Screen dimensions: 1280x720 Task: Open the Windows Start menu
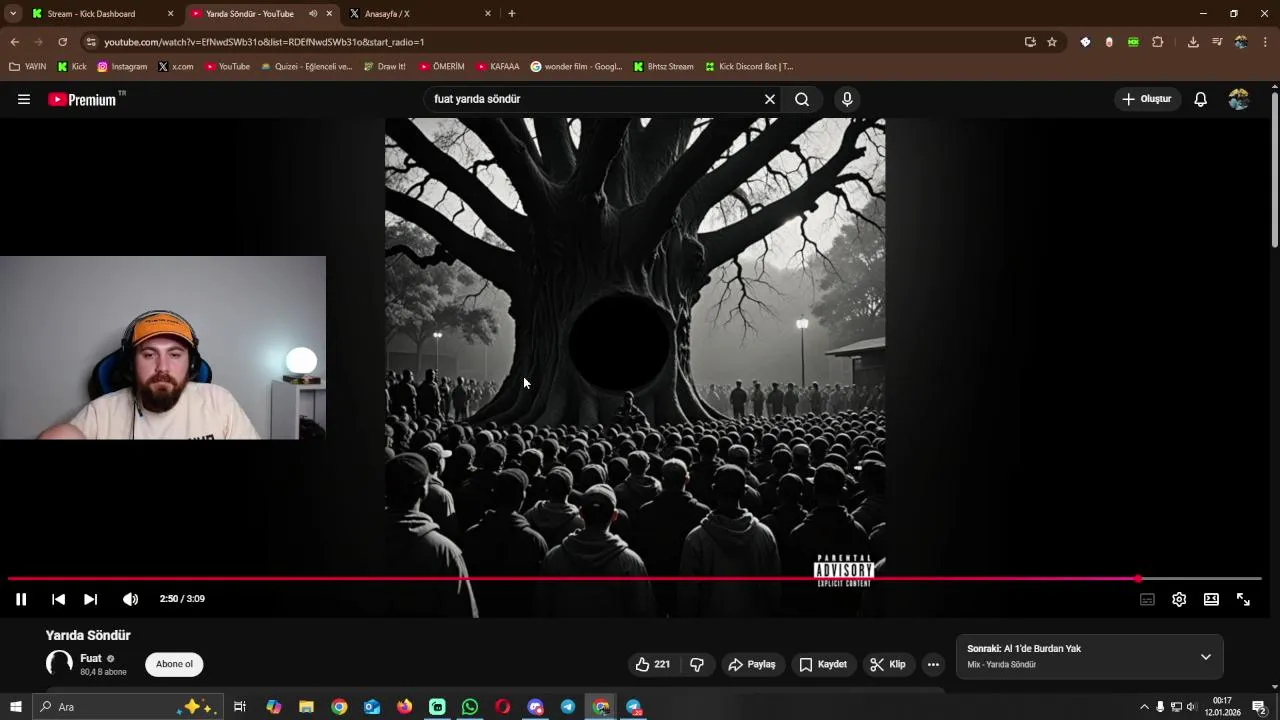pos(16,707)
